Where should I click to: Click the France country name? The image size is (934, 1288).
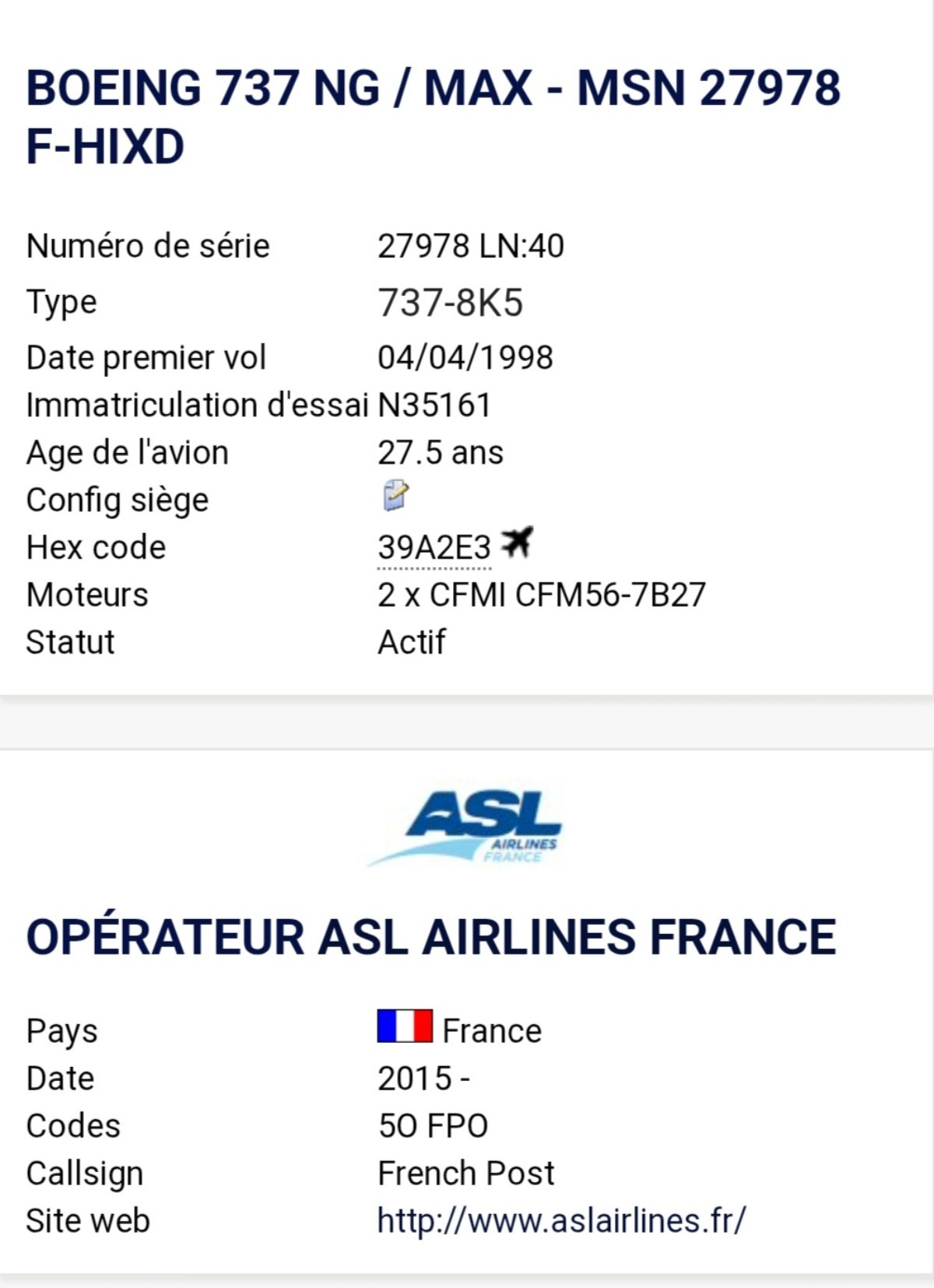pyautogui.click(x=492, y=1031)
